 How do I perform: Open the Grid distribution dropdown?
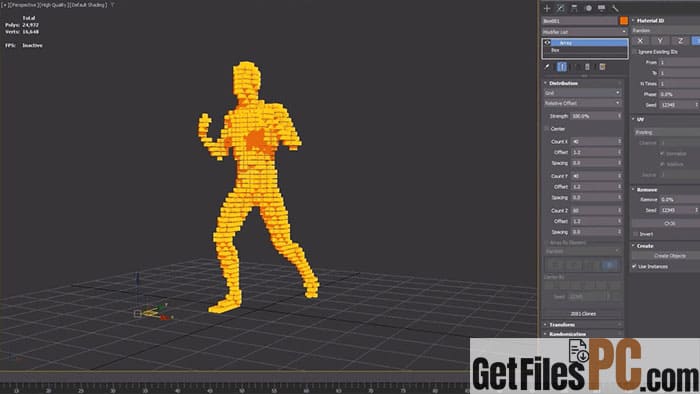coord(582,93)
